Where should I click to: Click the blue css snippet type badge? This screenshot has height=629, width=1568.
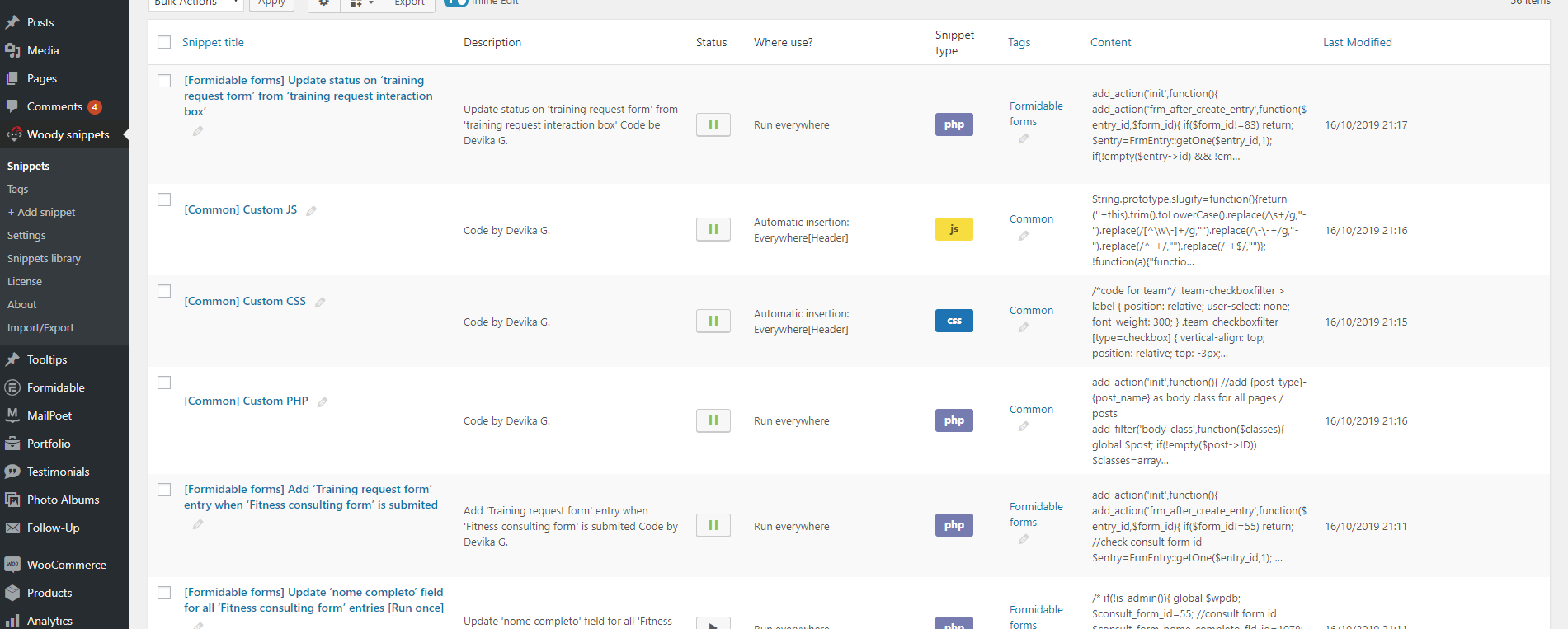pyautogui.click(x=954, y=321)
